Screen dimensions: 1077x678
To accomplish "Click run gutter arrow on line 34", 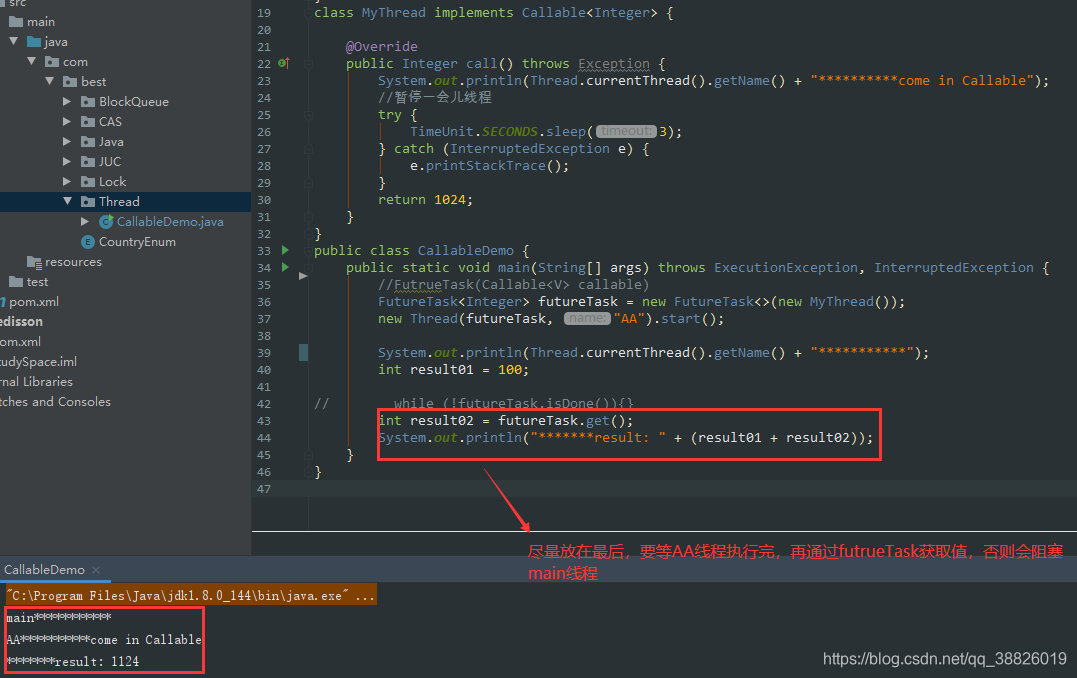I will [x=285, y=267].
